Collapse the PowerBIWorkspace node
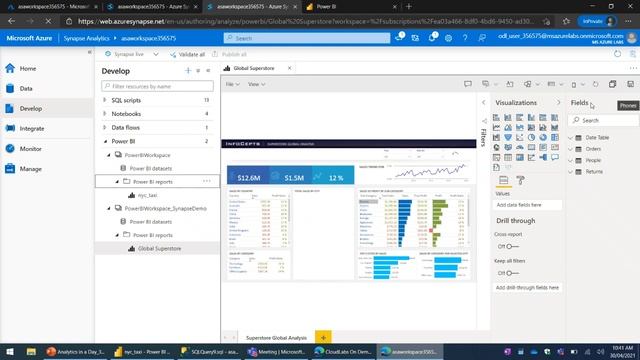Screen dimensions: 640x360 (x=109, y=155)
